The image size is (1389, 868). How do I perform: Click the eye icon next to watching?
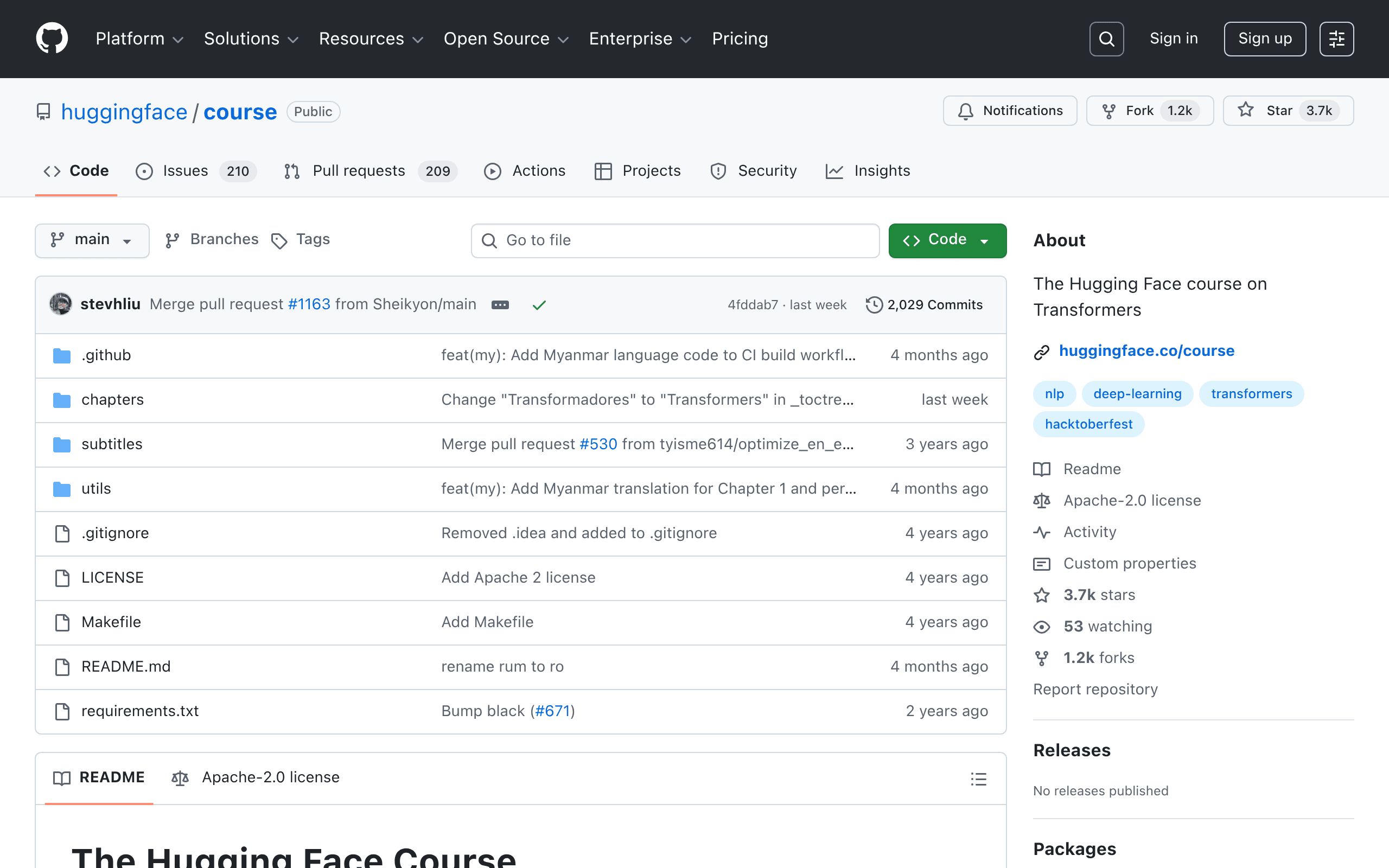(1042, 627)
